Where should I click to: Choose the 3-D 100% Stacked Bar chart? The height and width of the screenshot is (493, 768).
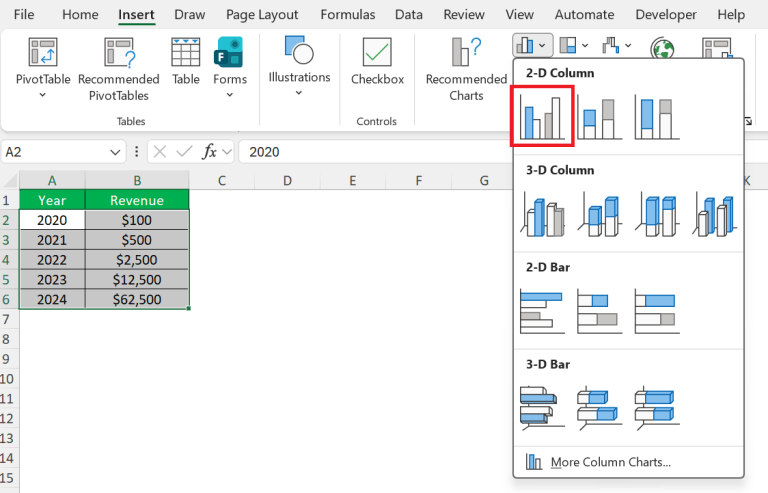click(x=657, y=408)
